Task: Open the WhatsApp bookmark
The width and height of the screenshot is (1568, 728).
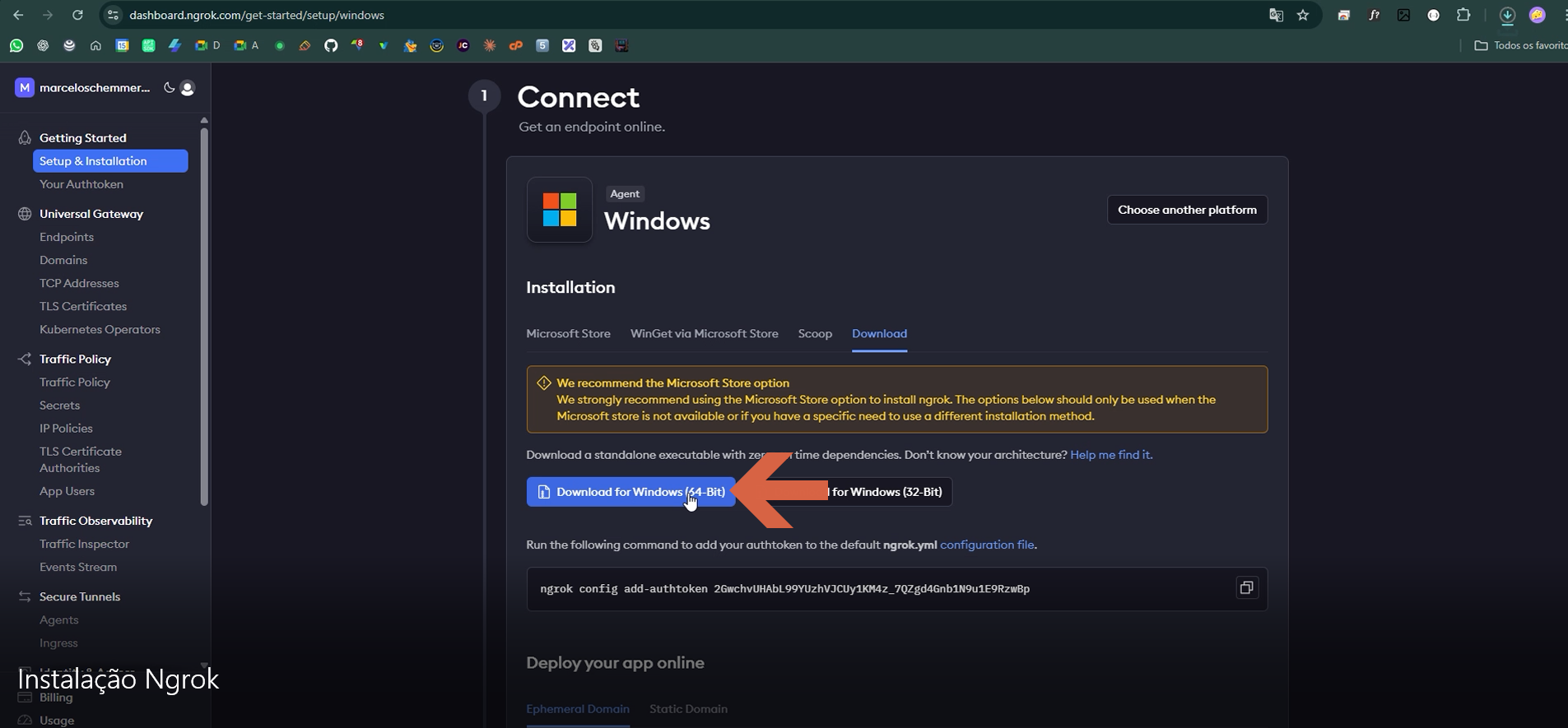Action: (x=16, y=46)
